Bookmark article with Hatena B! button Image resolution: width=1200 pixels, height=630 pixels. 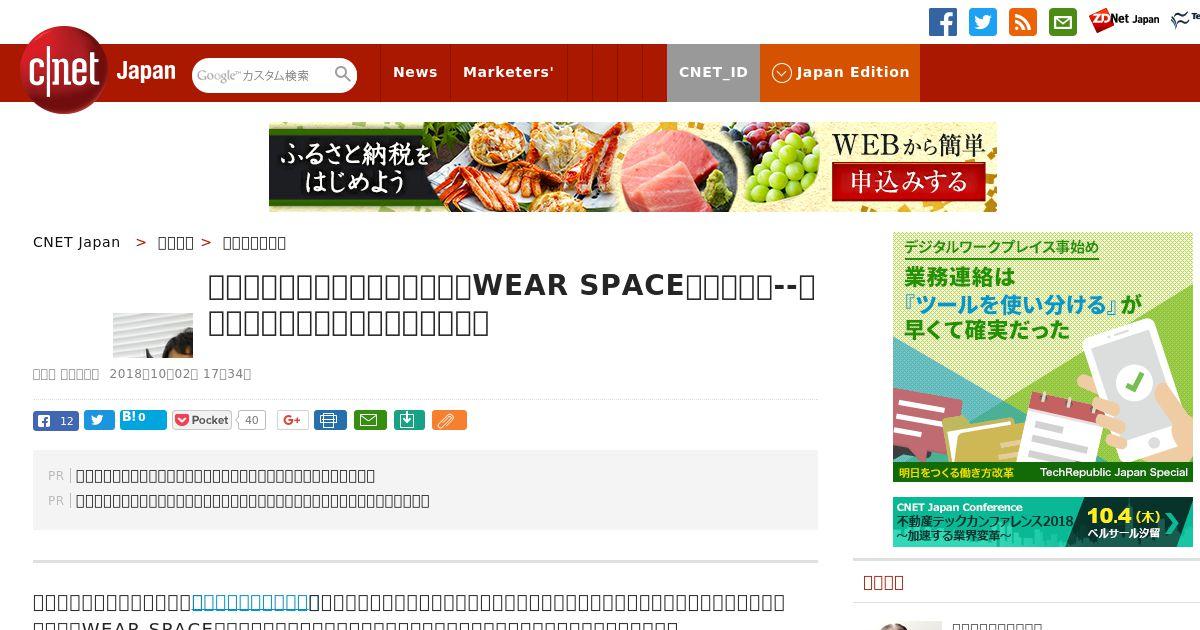pos(143,419)
